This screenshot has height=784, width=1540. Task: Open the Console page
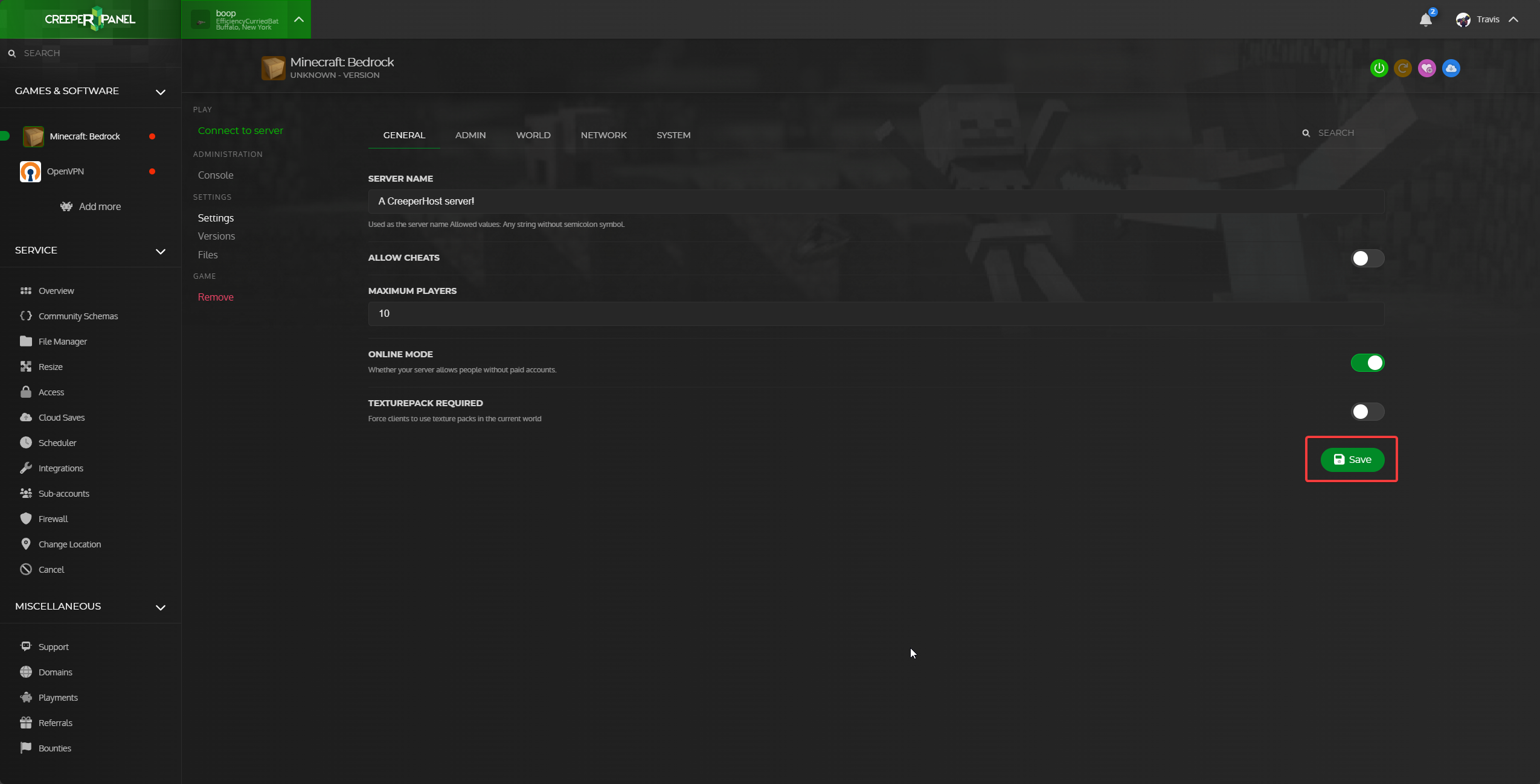point(216,176)
